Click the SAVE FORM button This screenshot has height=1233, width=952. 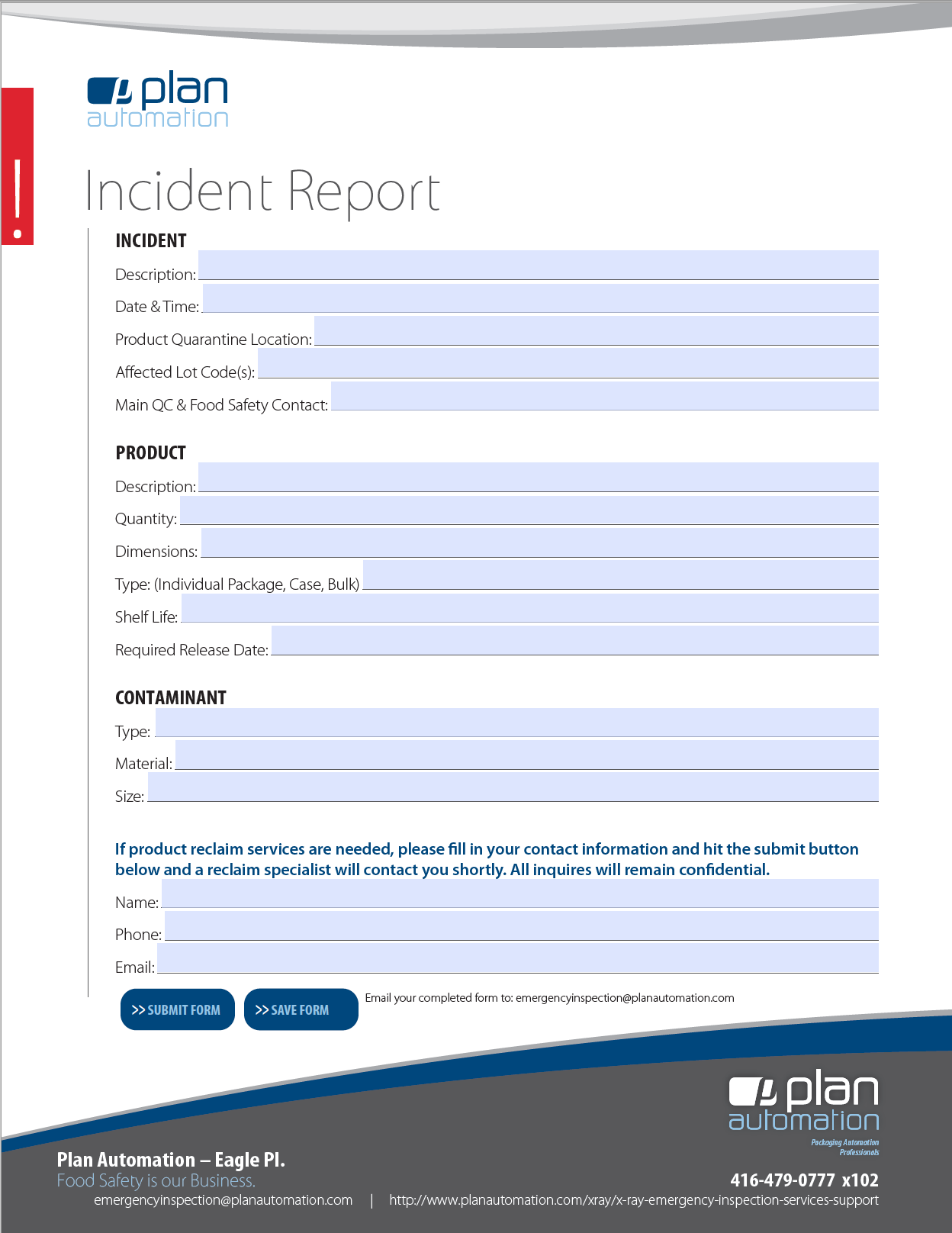pos(301,1009)
